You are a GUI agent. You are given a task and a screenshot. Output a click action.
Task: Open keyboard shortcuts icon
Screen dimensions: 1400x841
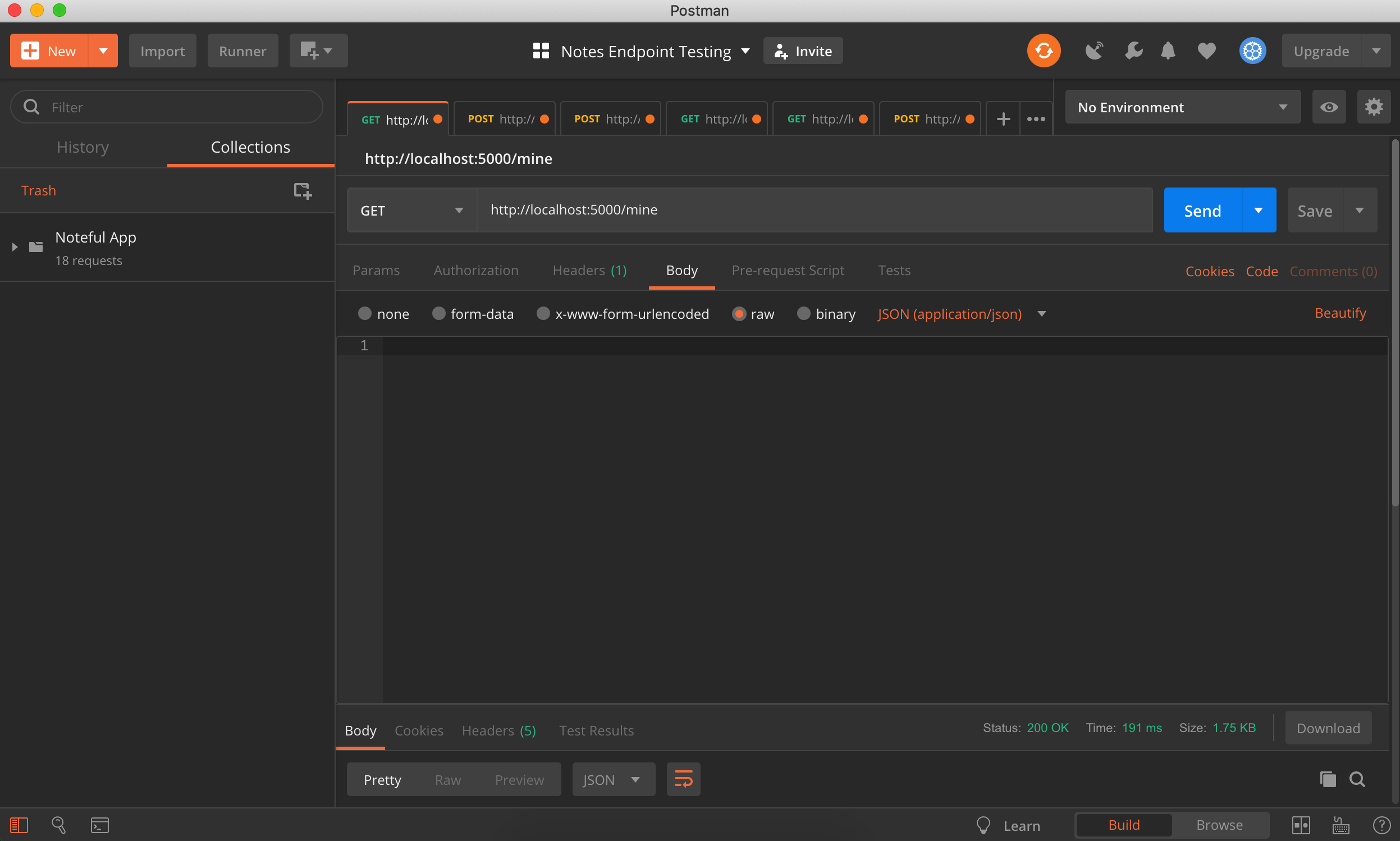(1340, 825)
